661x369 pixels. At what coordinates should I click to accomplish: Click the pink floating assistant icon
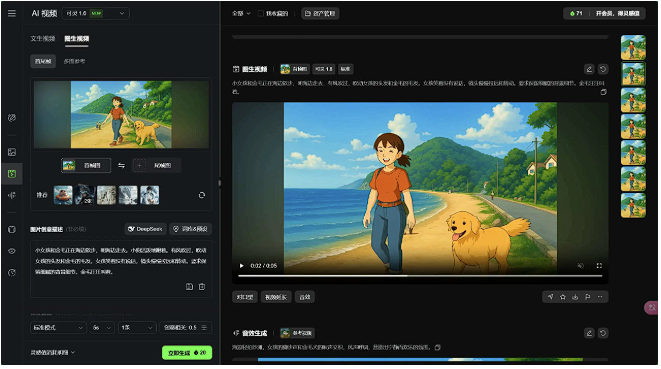[652, 307]
